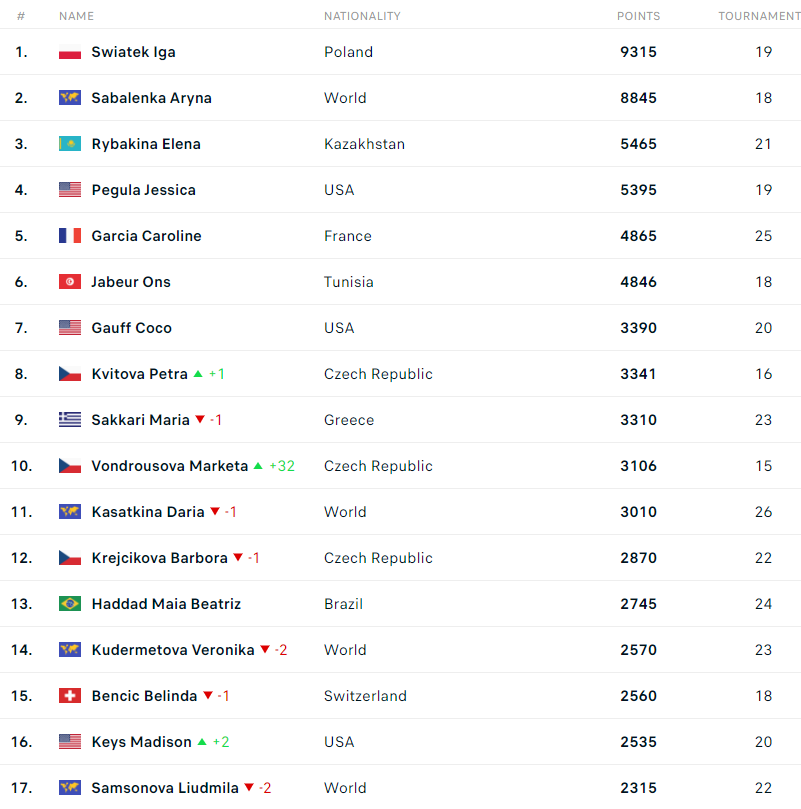Click the green up arrow beside Vondrousova Marketa
Image resolution: width=801 pixels, height=809 pixels.
coord(258,466)
